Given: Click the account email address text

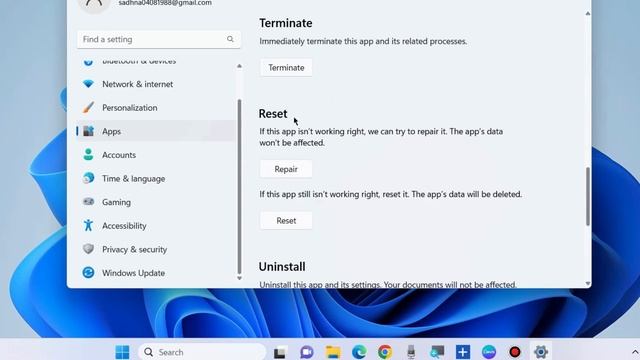Looking at the screenshot, I should pyautogui.click(x=165, y=3).
